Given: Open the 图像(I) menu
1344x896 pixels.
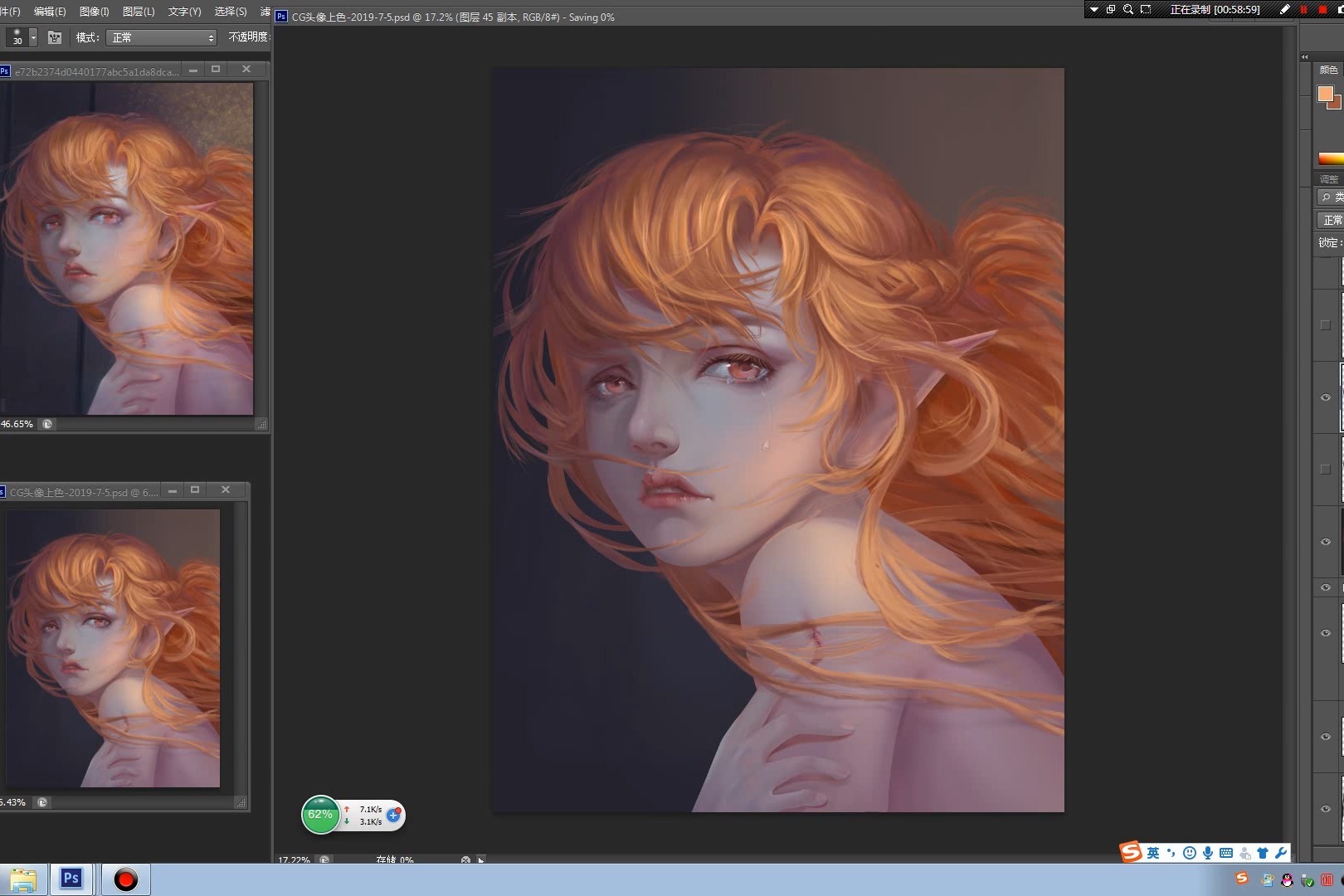Looking at the screenshot, I should [x=94, y=12].
